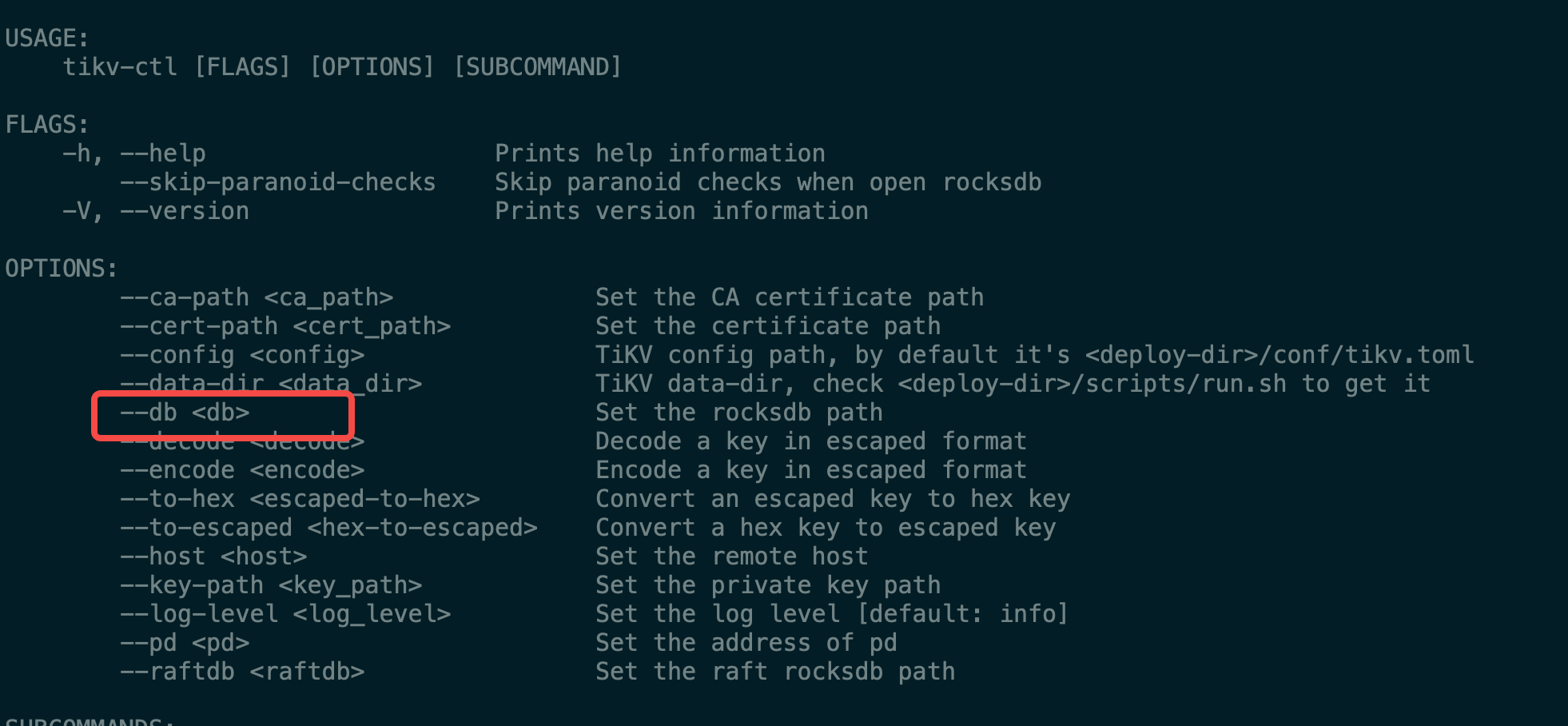Screen dimensions: 1568x726
Task: Click the --cert-path <cert_path> option
Action: coord(285,326)
